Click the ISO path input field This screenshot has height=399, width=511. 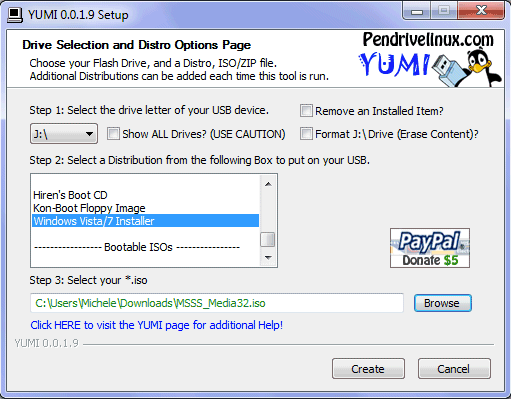tap(217, 303)
